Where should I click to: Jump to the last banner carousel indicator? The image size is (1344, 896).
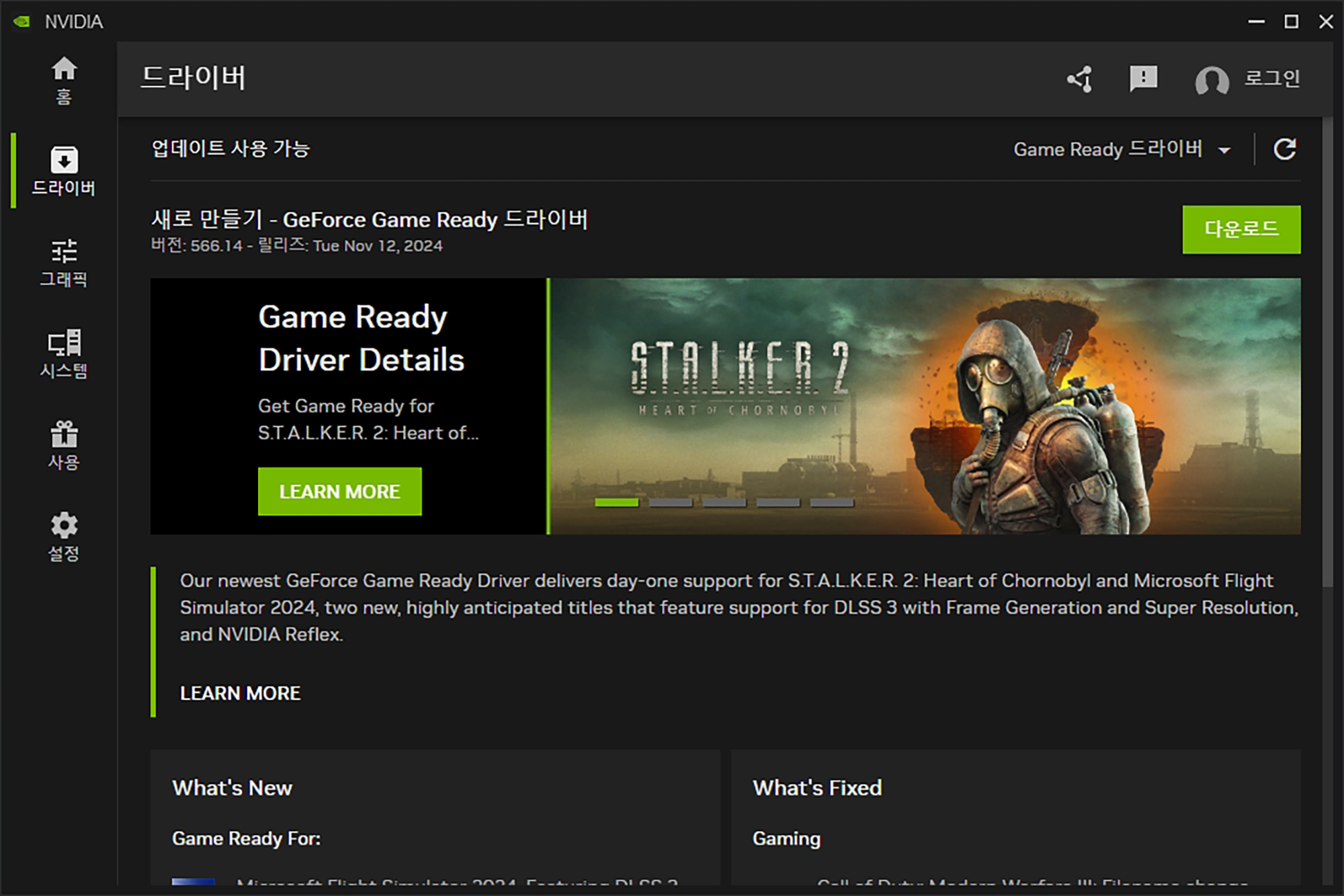[831, 502]
